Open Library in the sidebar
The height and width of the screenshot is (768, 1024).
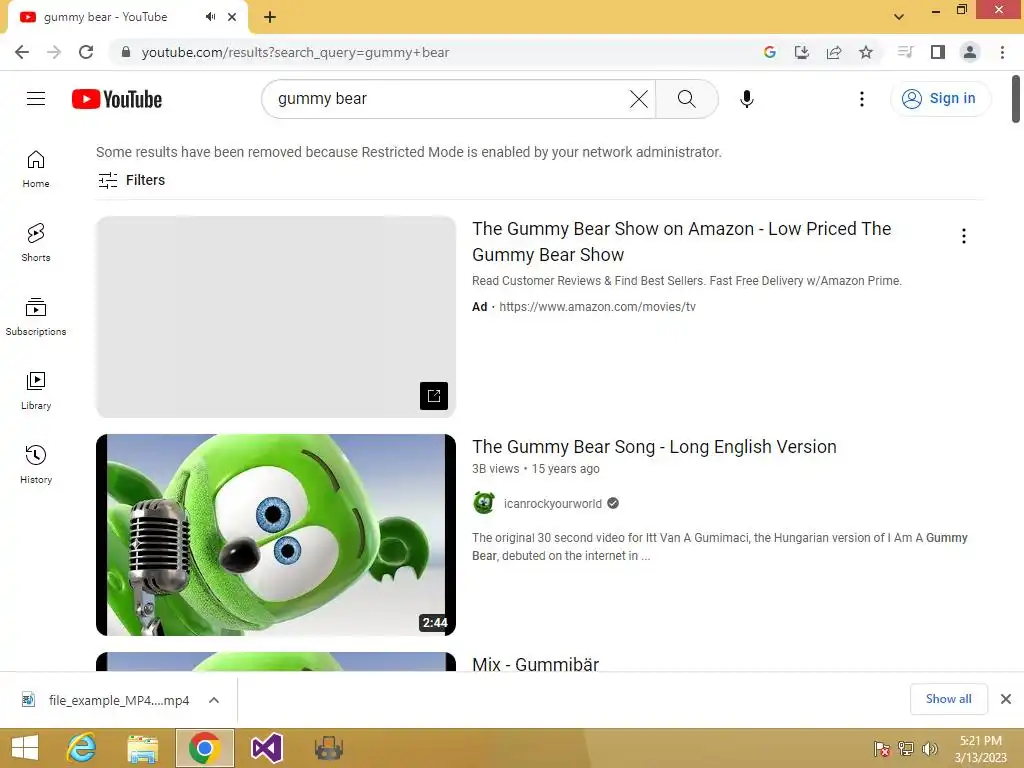pos(36,391)
